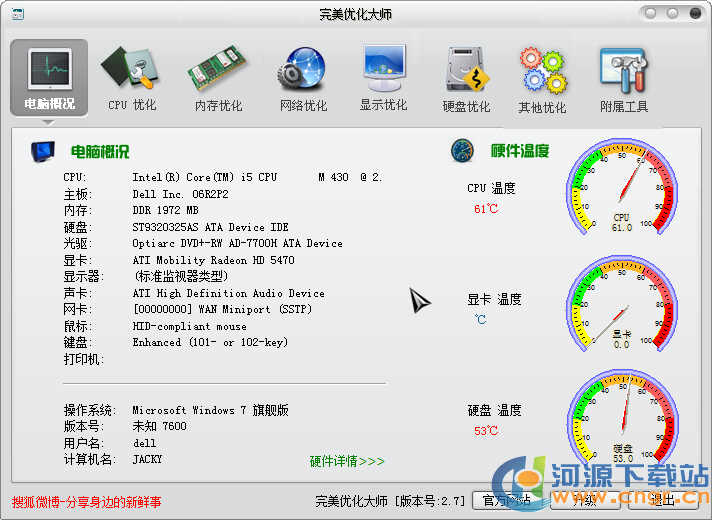Open the 网络优化 network section

click(x=303, y=78)
